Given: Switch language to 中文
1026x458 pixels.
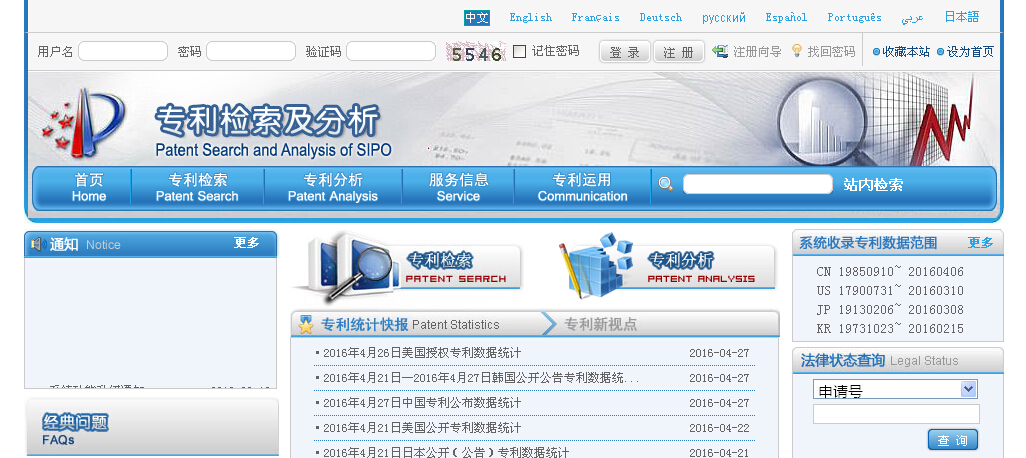Looking at the screenshot, I should pos(477,18).
